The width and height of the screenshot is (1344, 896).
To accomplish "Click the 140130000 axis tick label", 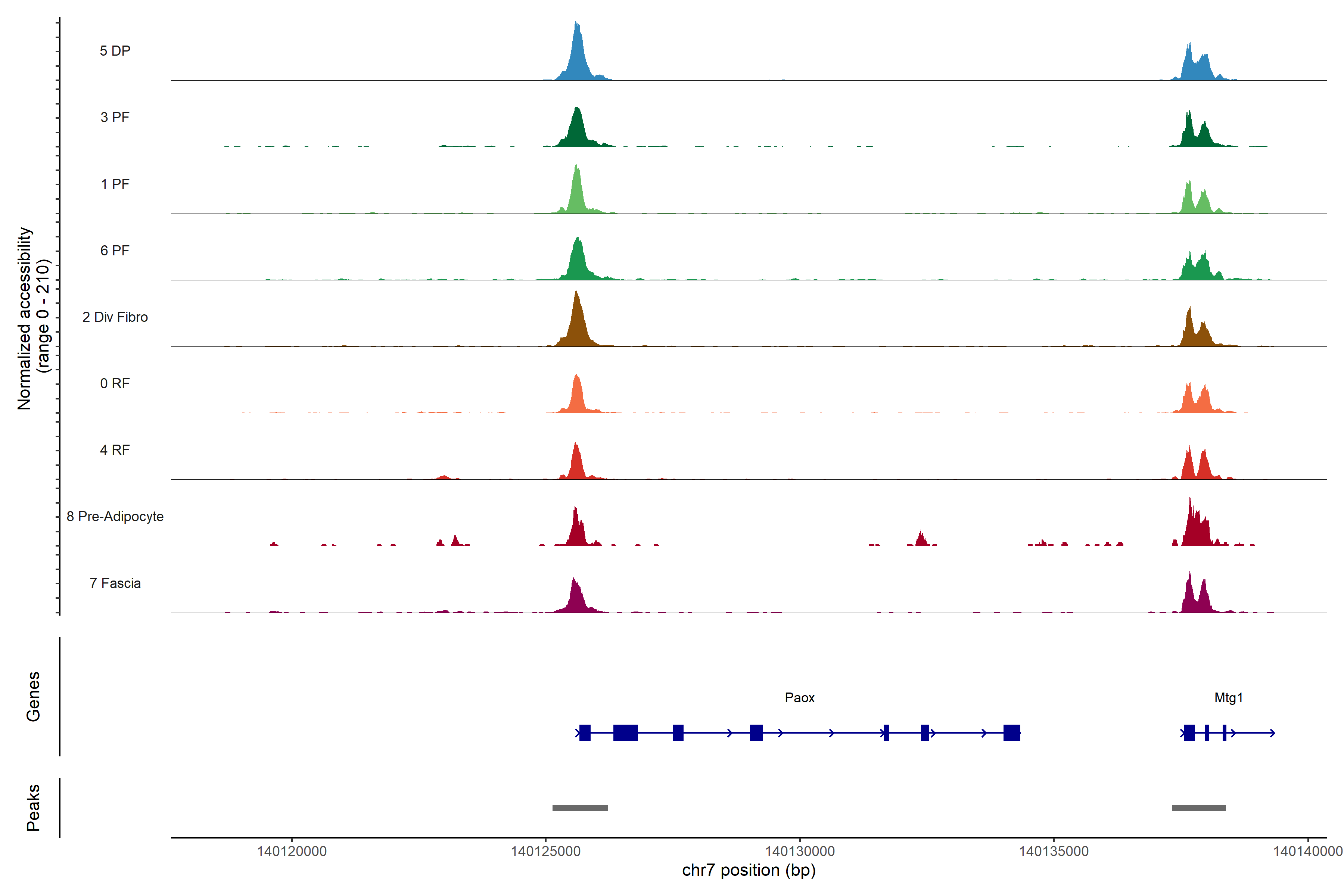I will pos(799,851).
